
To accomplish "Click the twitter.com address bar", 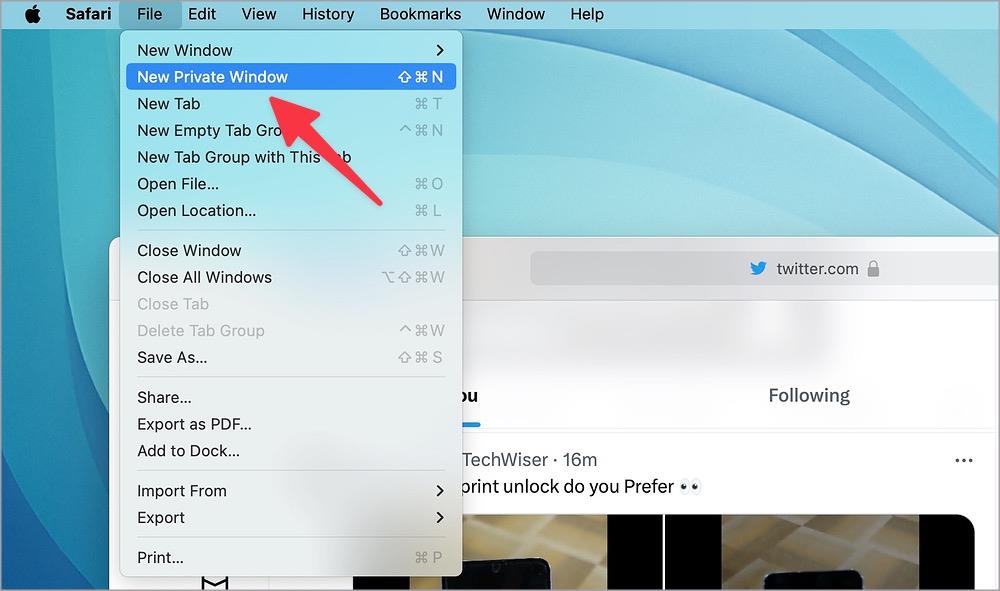I will [x=765, y=268].
